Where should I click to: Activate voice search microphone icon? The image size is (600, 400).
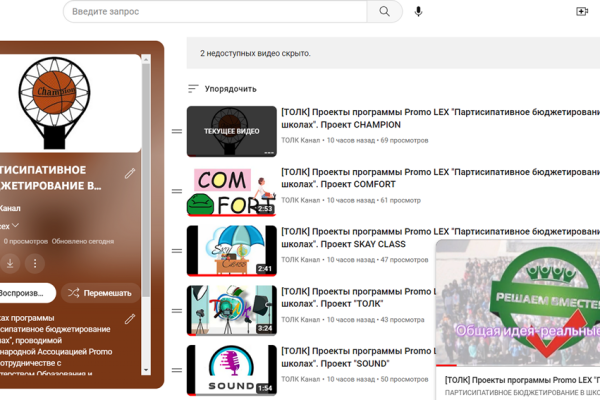418,11
